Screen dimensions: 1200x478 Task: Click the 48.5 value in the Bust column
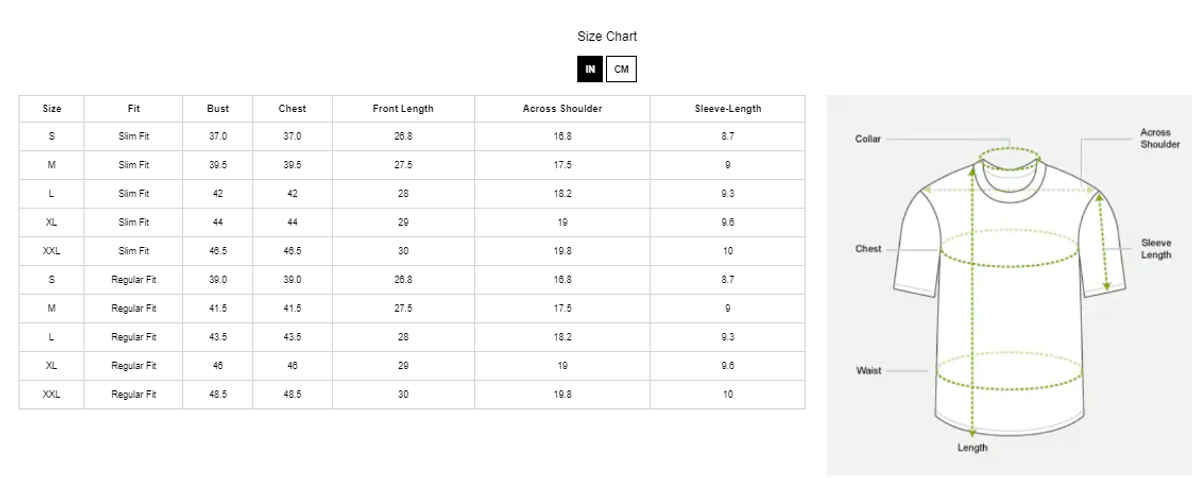click(218, 395)
